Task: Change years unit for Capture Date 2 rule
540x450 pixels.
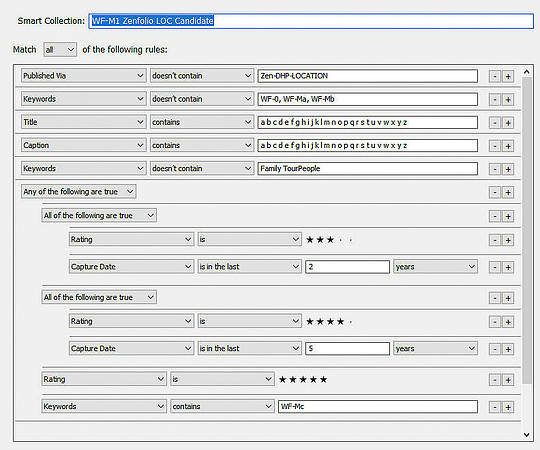Action: pyautogui.click(x=435, y=266)
